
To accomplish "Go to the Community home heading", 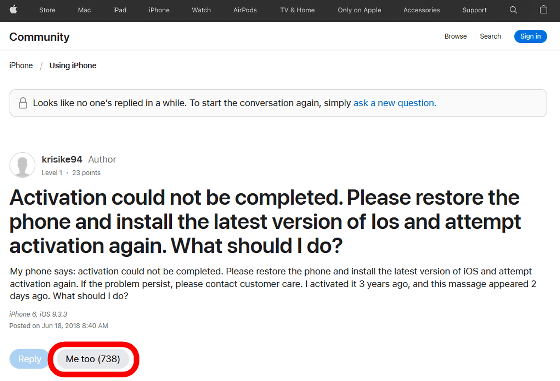I will [39, 37].
